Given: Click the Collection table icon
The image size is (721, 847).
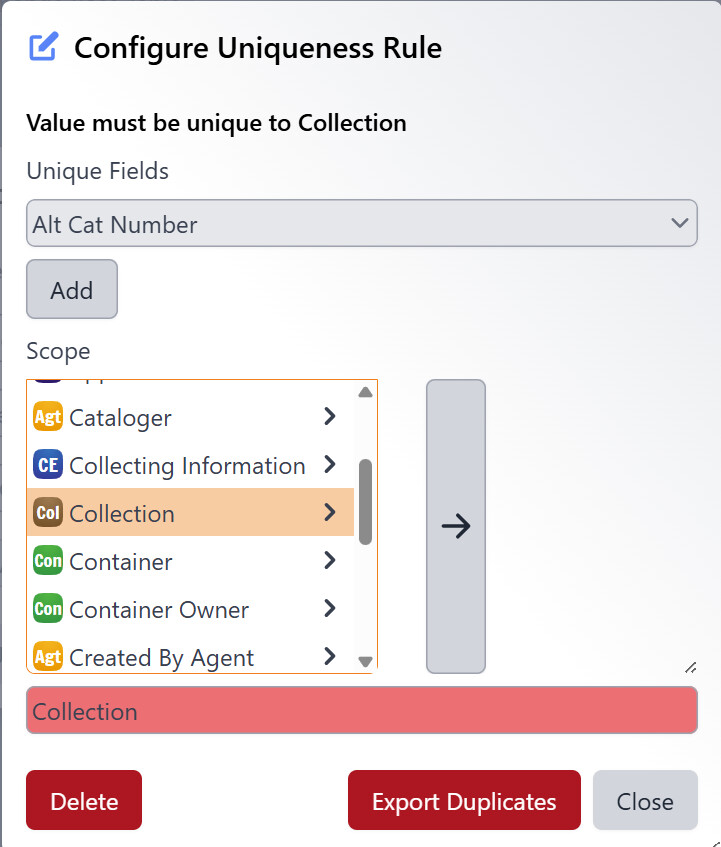Looking at the screenshot, I should tap(48, 513).
